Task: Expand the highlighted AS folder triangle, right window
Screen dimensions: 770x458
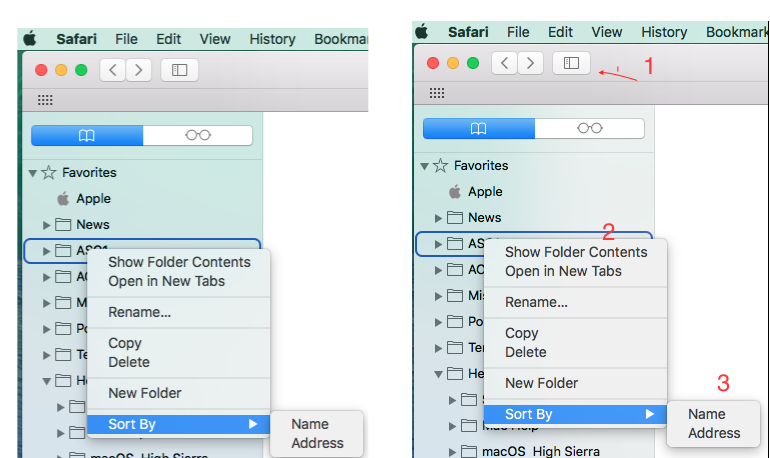Action: coord(439,244)
